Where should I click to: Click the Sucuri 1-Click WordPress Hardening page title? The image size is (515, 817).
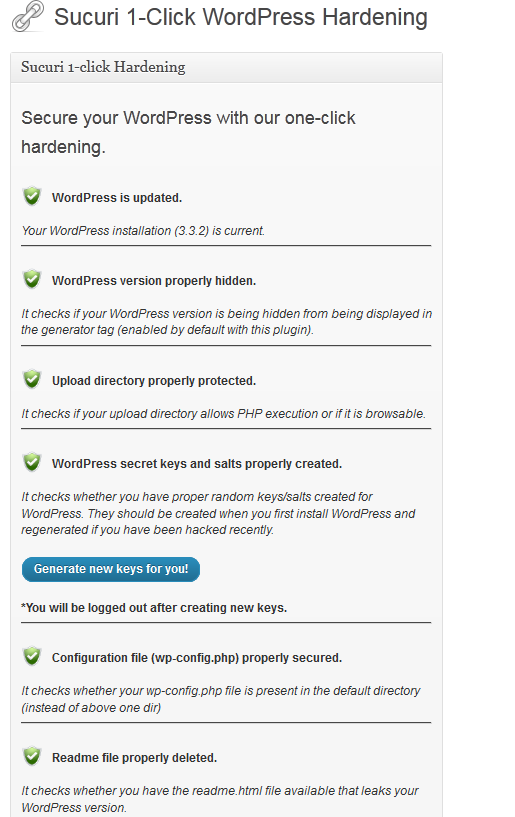(x=241, y=17)
